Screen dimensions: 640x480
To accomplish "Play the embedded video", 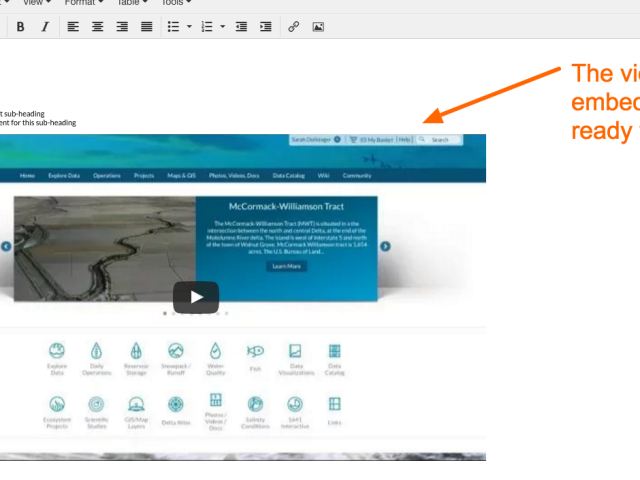I will point(196,297).
